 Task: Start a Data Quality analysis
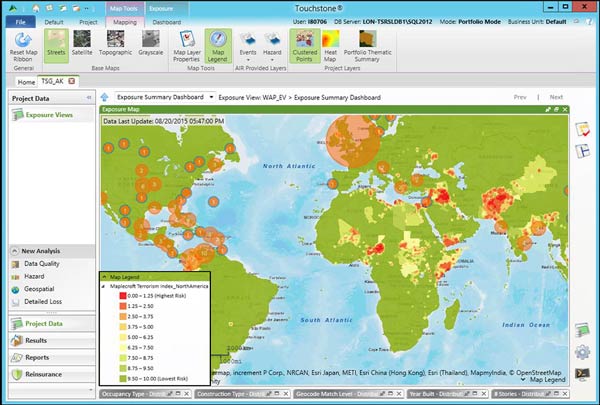click(x=42, y=264)
